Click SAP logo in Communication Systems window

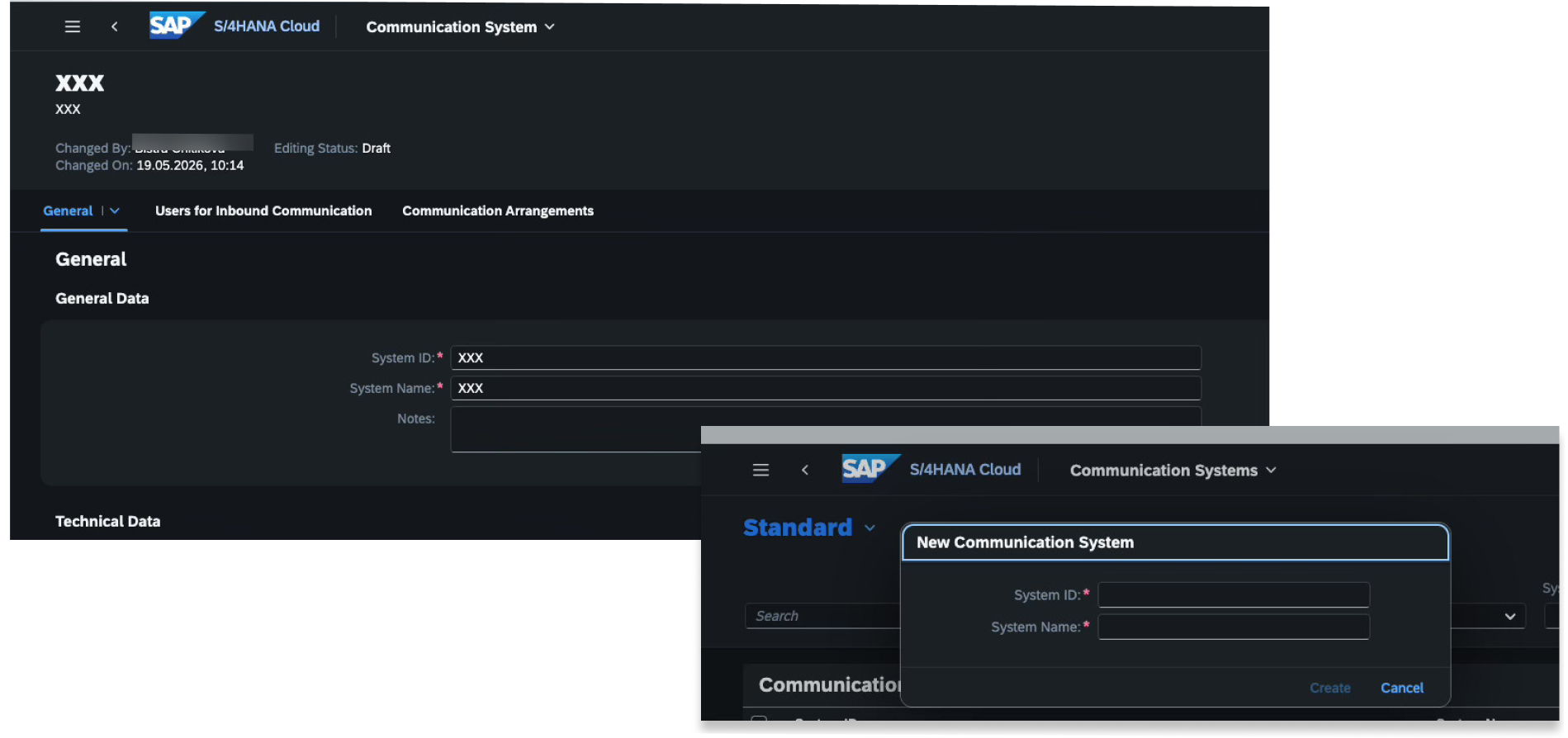869,469
